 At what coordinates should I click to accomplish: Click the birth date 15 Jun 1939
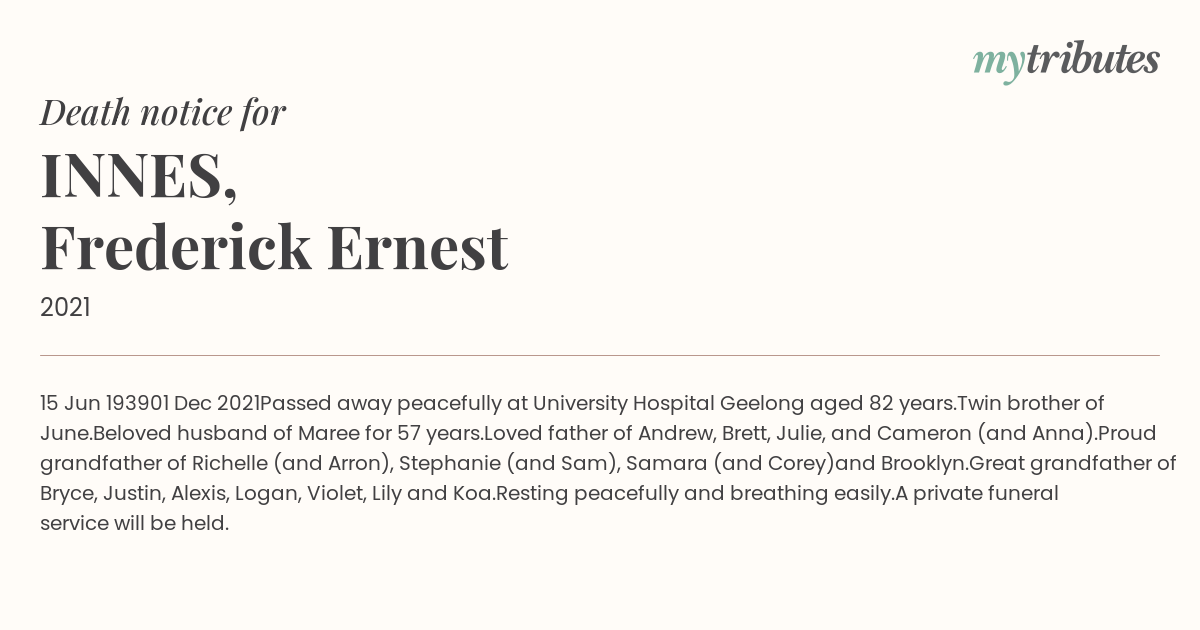[103, 404]
